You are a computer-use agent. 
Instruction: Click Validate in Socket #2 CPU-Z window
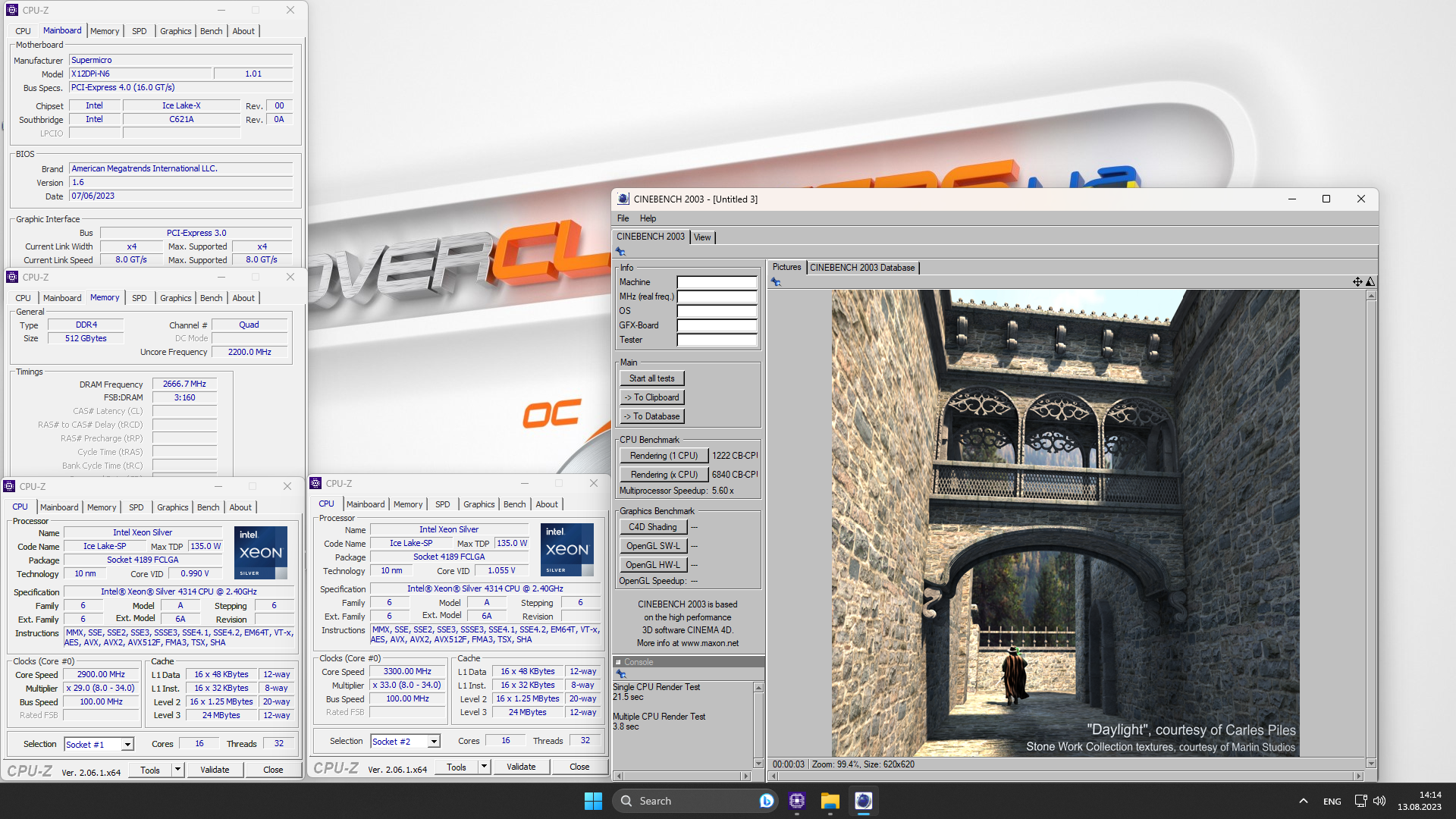click(x=521, y=767)
